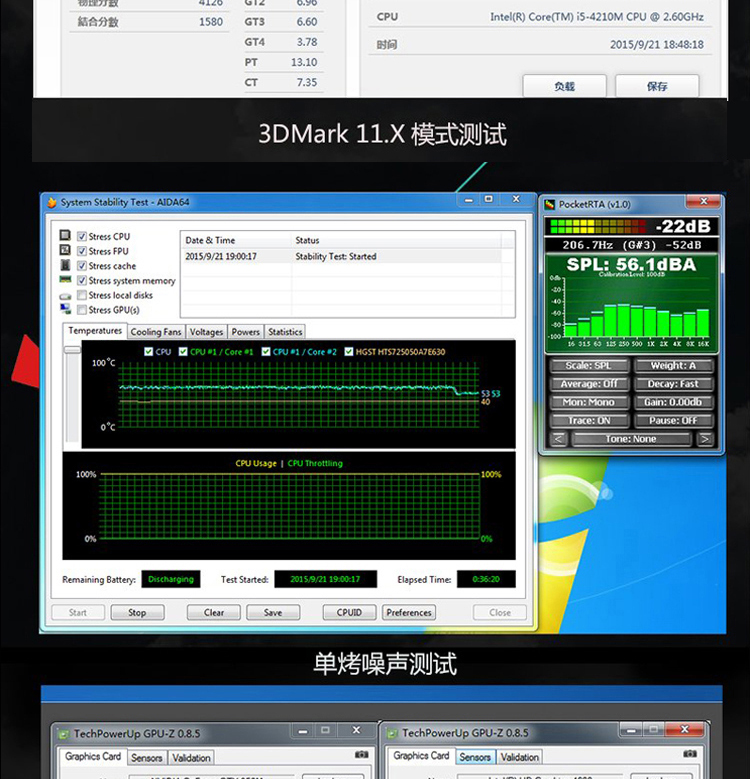
Task: Toggle the Stress cache checkbox
Action: [x=82, y=266]
